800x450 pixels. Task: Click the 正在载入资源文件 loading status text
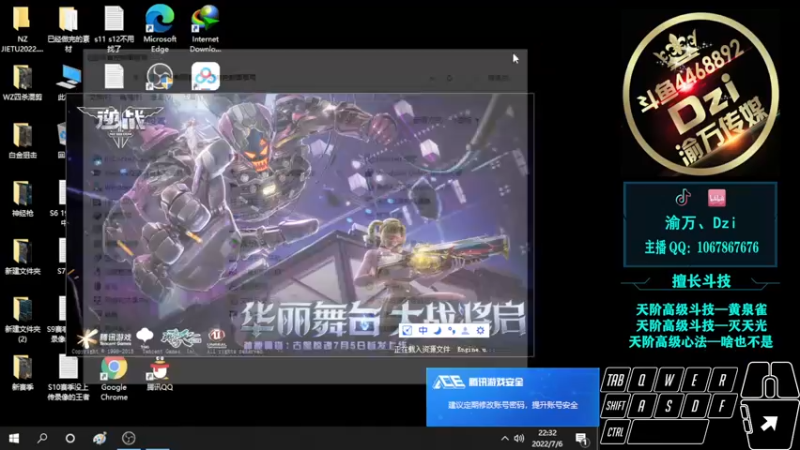tap(422, 349)
